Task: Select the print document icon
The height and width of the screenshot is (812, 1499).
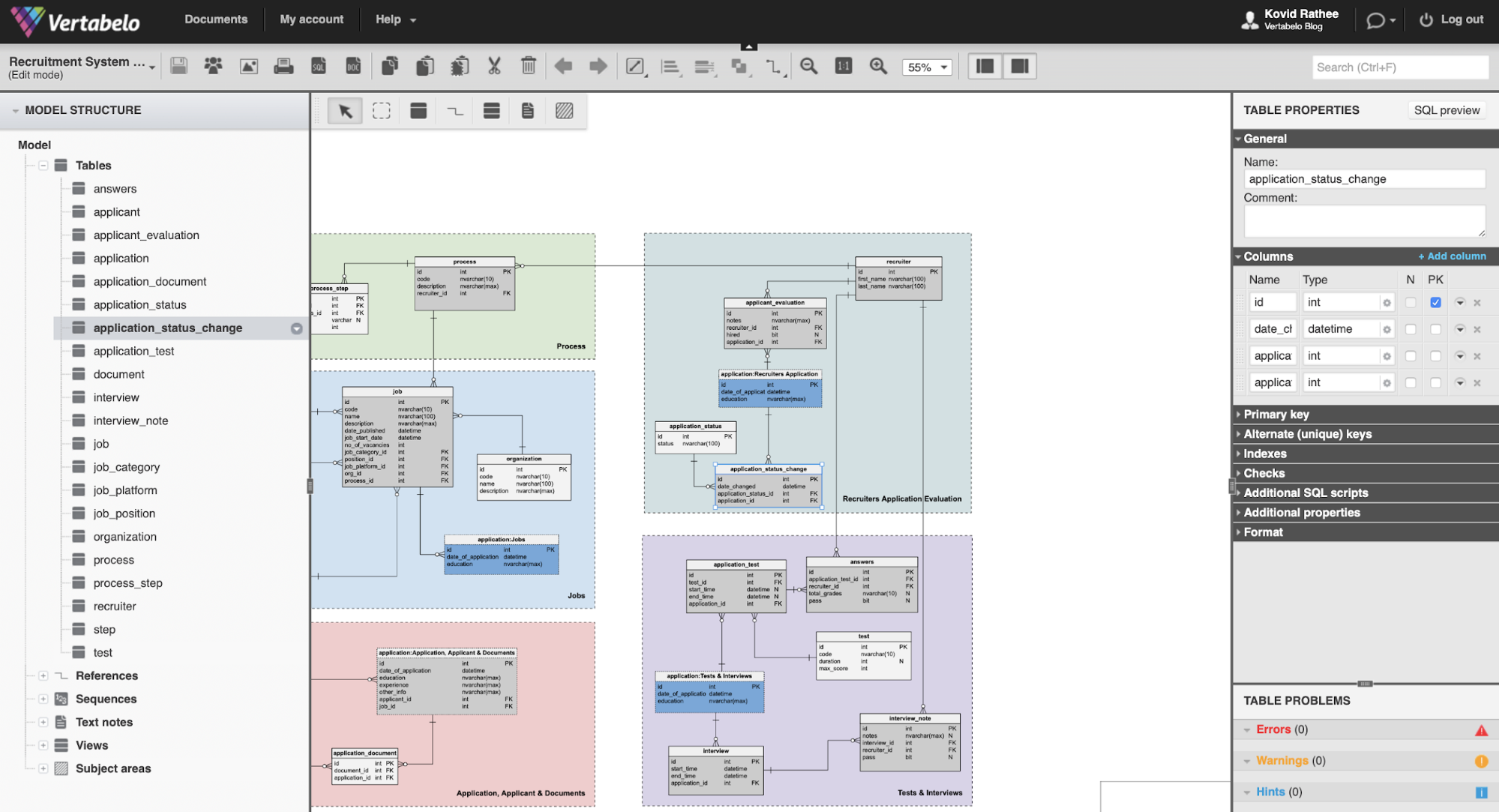Action: click(x=284, y=67)
